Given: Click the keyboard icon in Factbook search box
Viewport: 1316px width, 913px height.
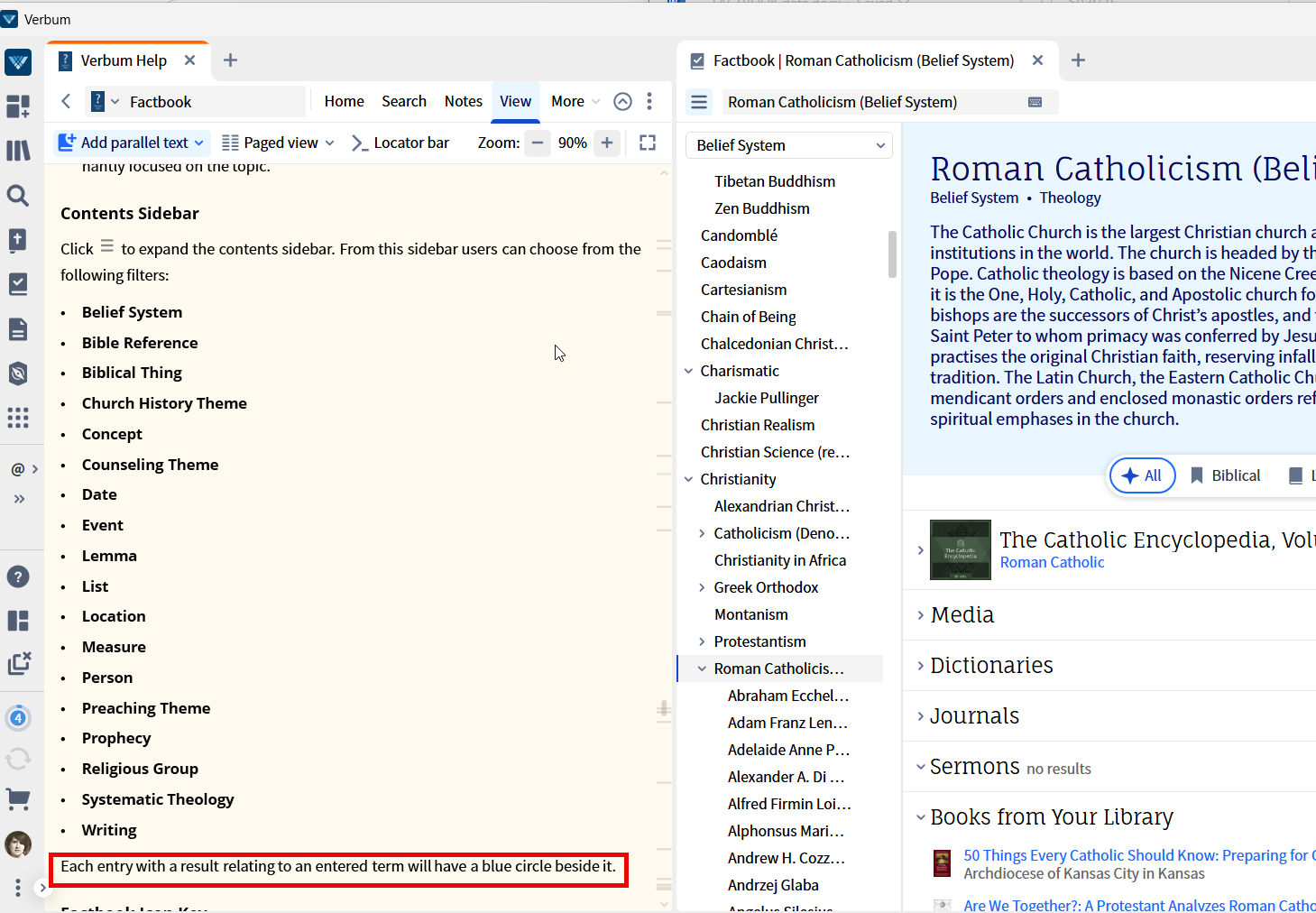Looking at the screenshot, I should coord(1035,102).
